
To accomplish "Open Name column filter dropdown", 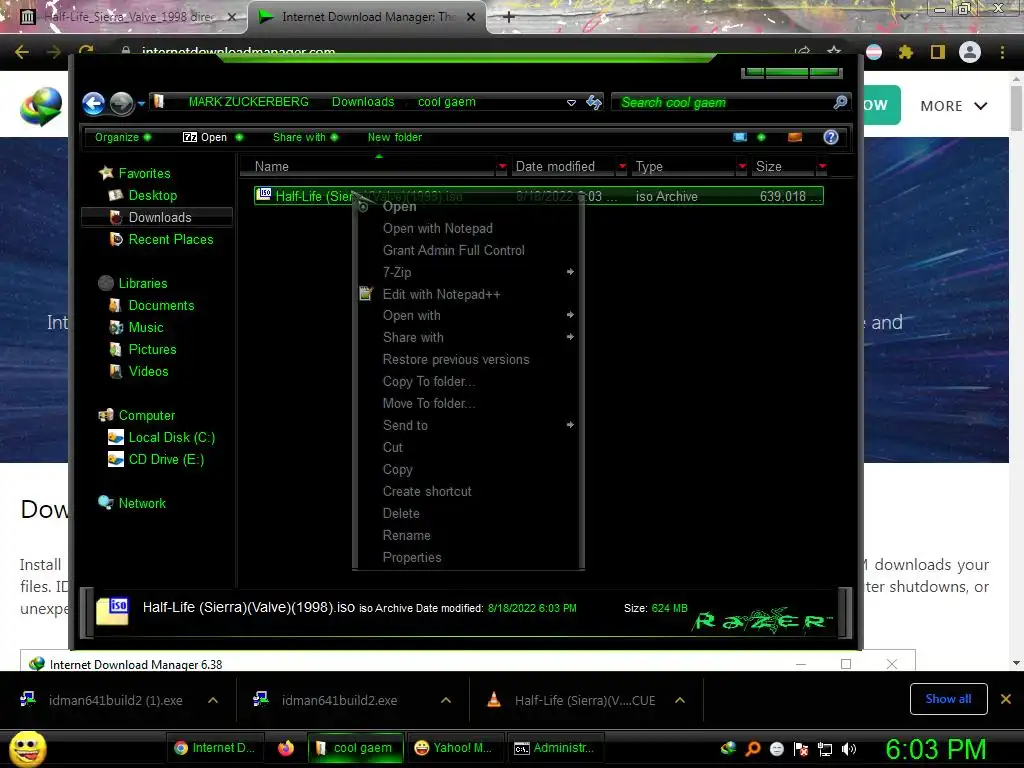I will (502, 167).
